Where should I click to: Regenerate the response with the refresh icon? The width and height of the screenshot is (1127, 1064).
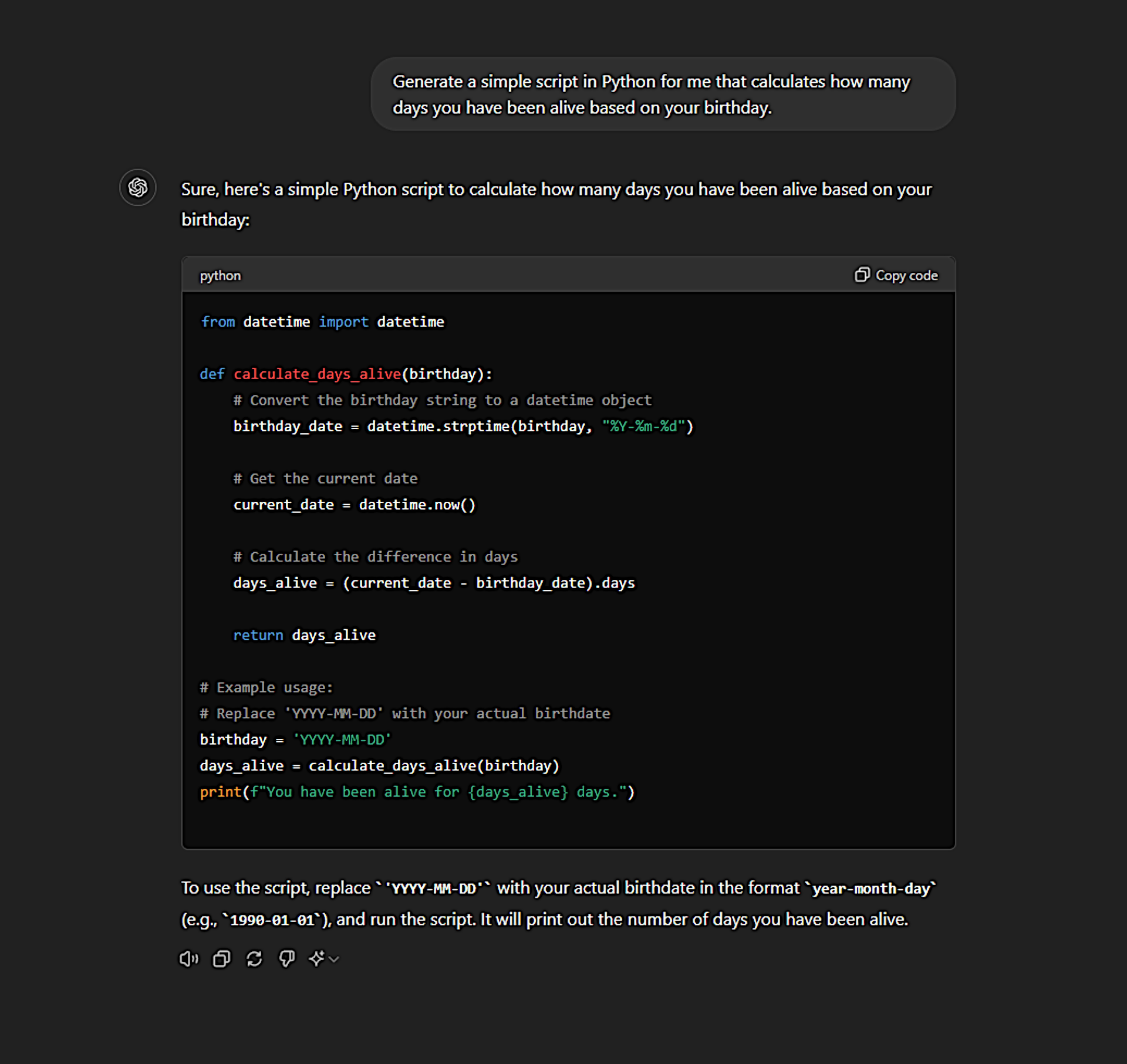(254, 958)
